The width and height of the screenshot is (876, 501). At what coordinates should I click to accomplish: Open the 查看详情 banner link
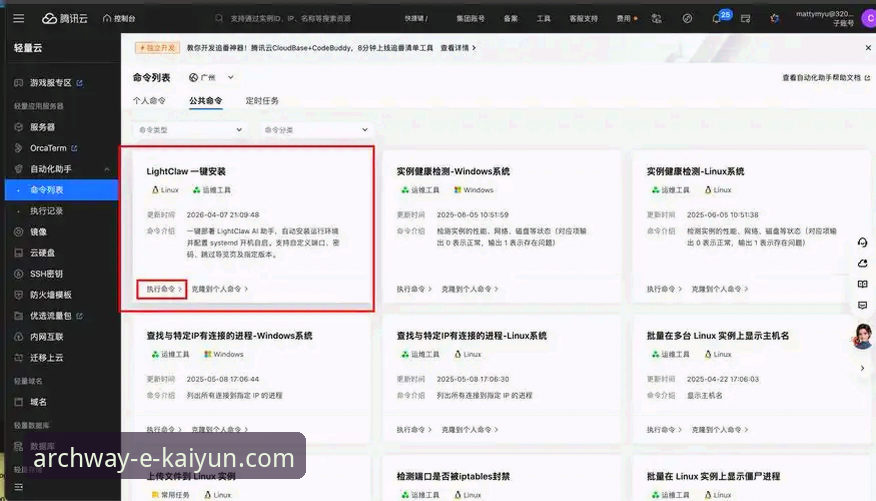[x=458, y=48]
